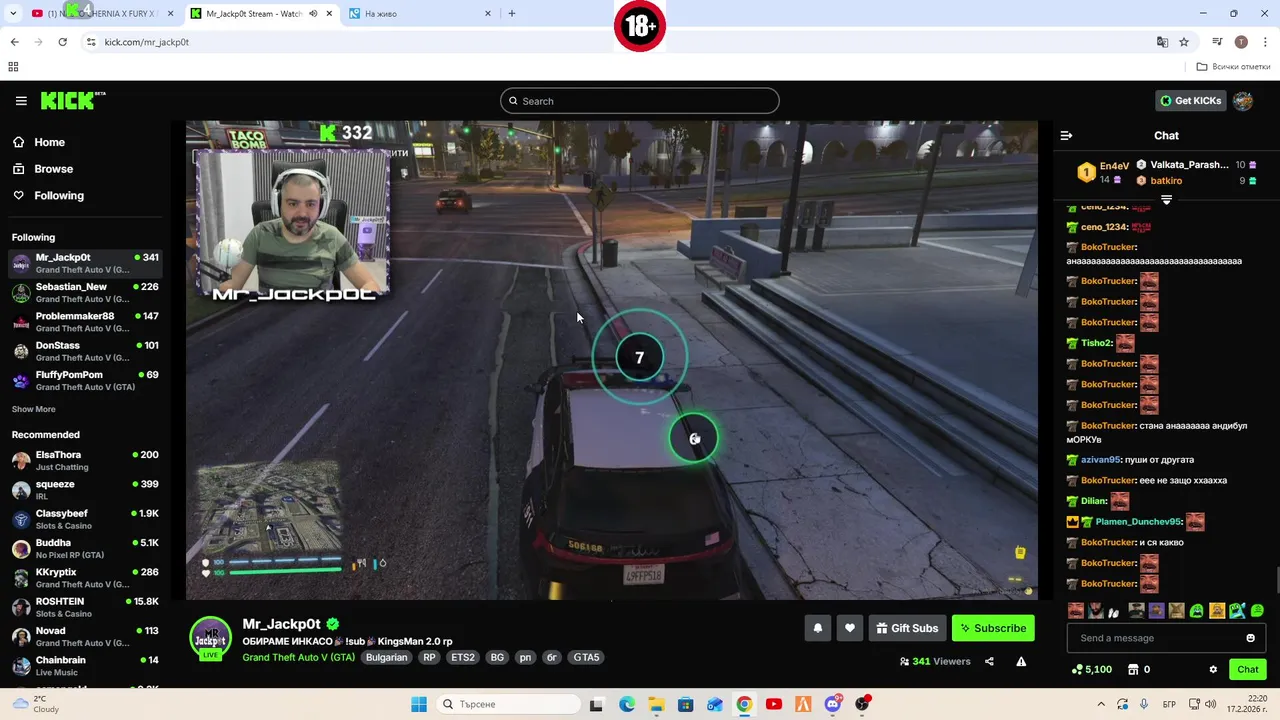This screenshot has width=1280, height=720.
Task: Open the Kick hamburger sidebar menu
Action: coord(21,101)
